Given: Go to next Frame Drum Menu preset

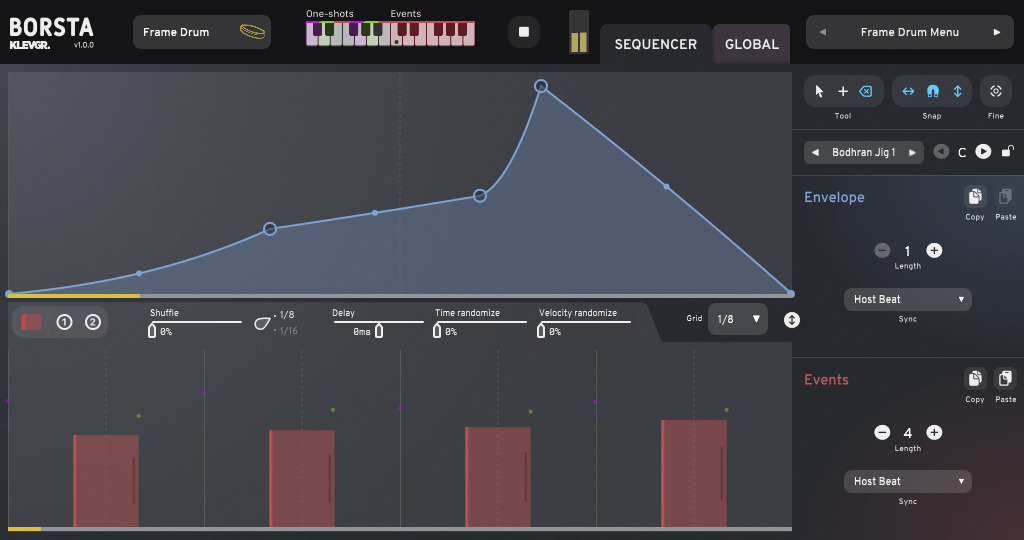Looking at the screenshot, I should (997, 32).
